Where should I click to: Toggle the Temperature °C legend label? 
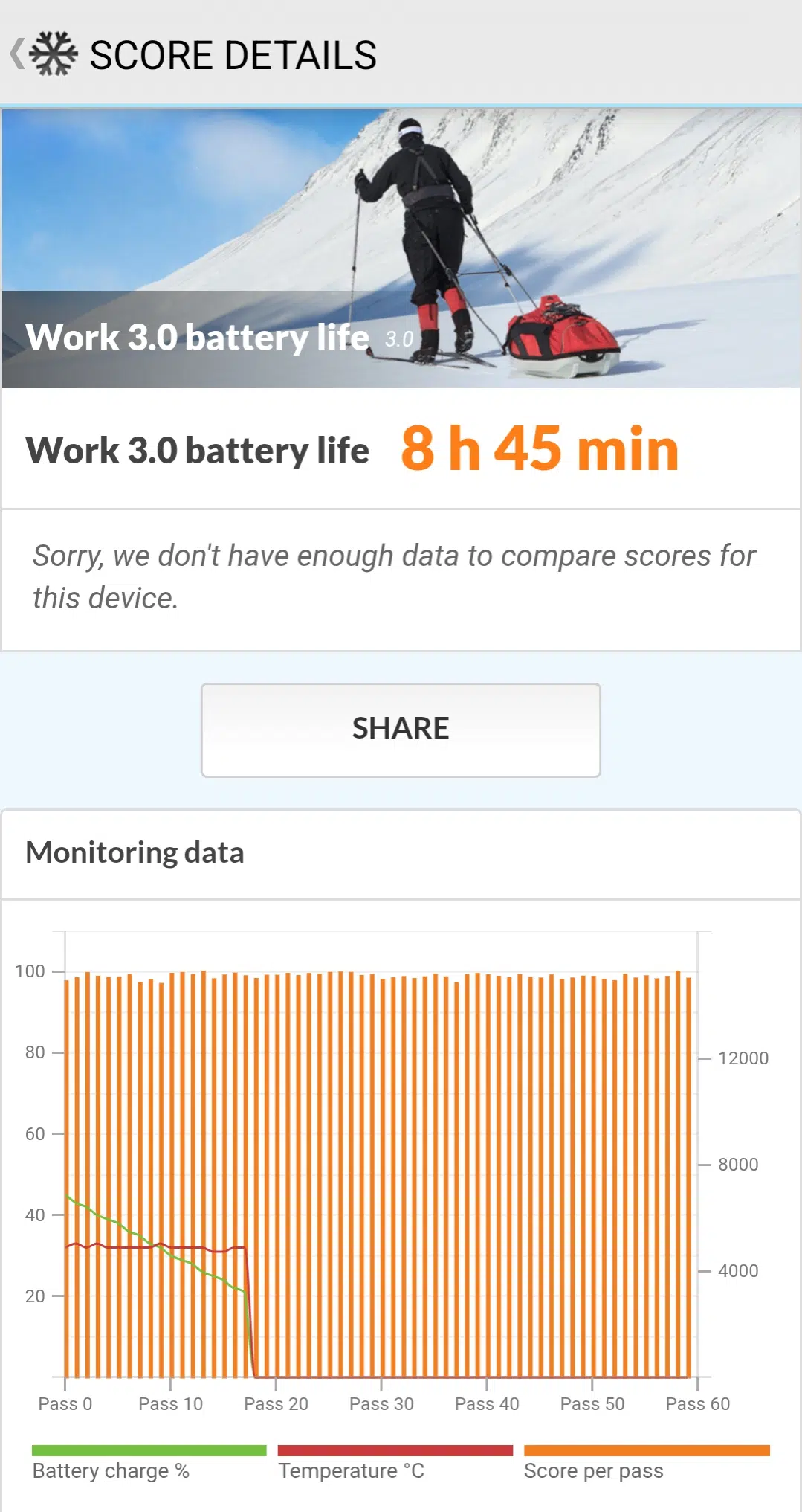pos(351,1471)
